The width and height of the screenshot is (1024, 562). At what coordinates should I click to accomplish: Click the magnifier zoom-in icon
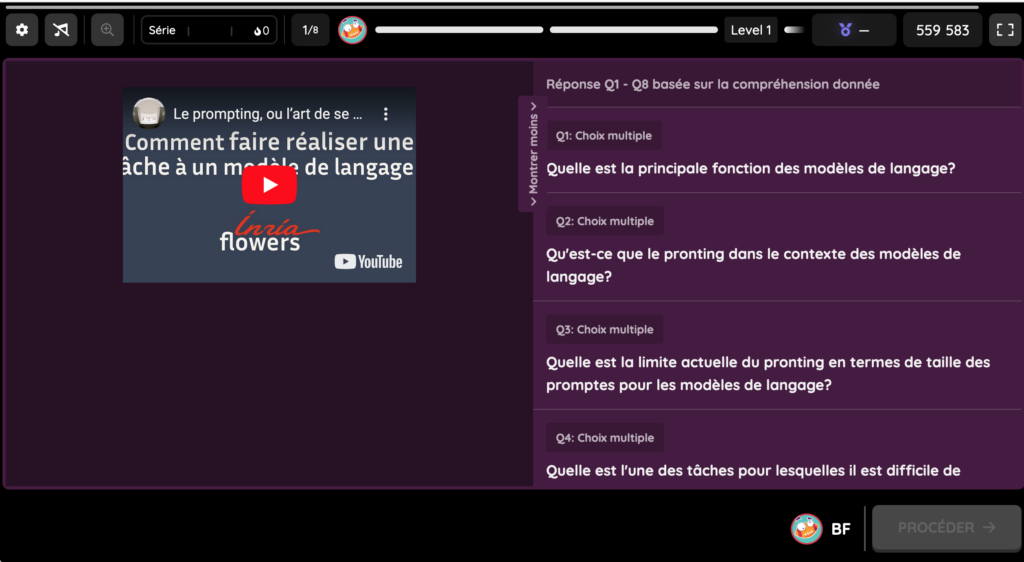[107, 30]
